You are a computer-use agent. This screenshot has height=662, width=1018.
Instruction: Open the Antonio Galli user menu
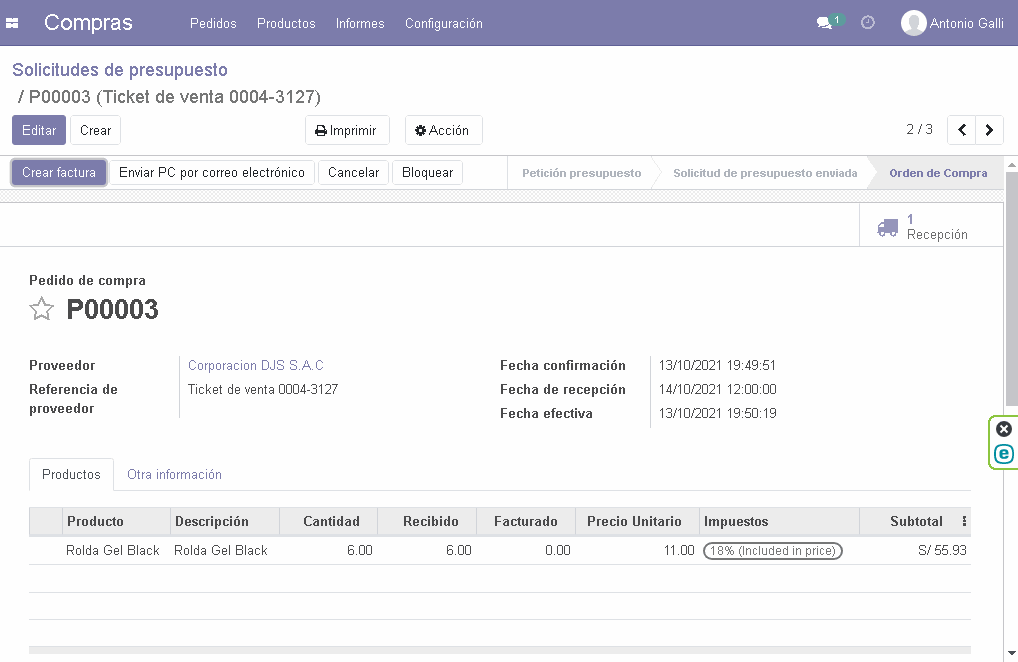[x=952, y=23]
